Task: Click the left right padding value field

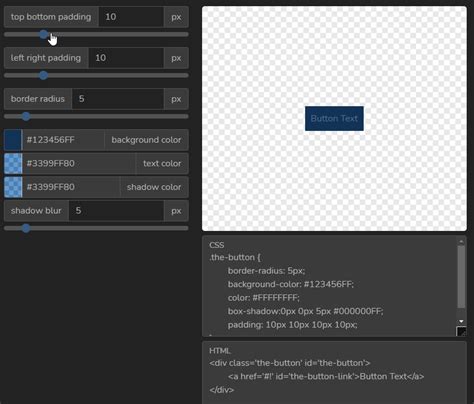Action: [x=126, y=58]
